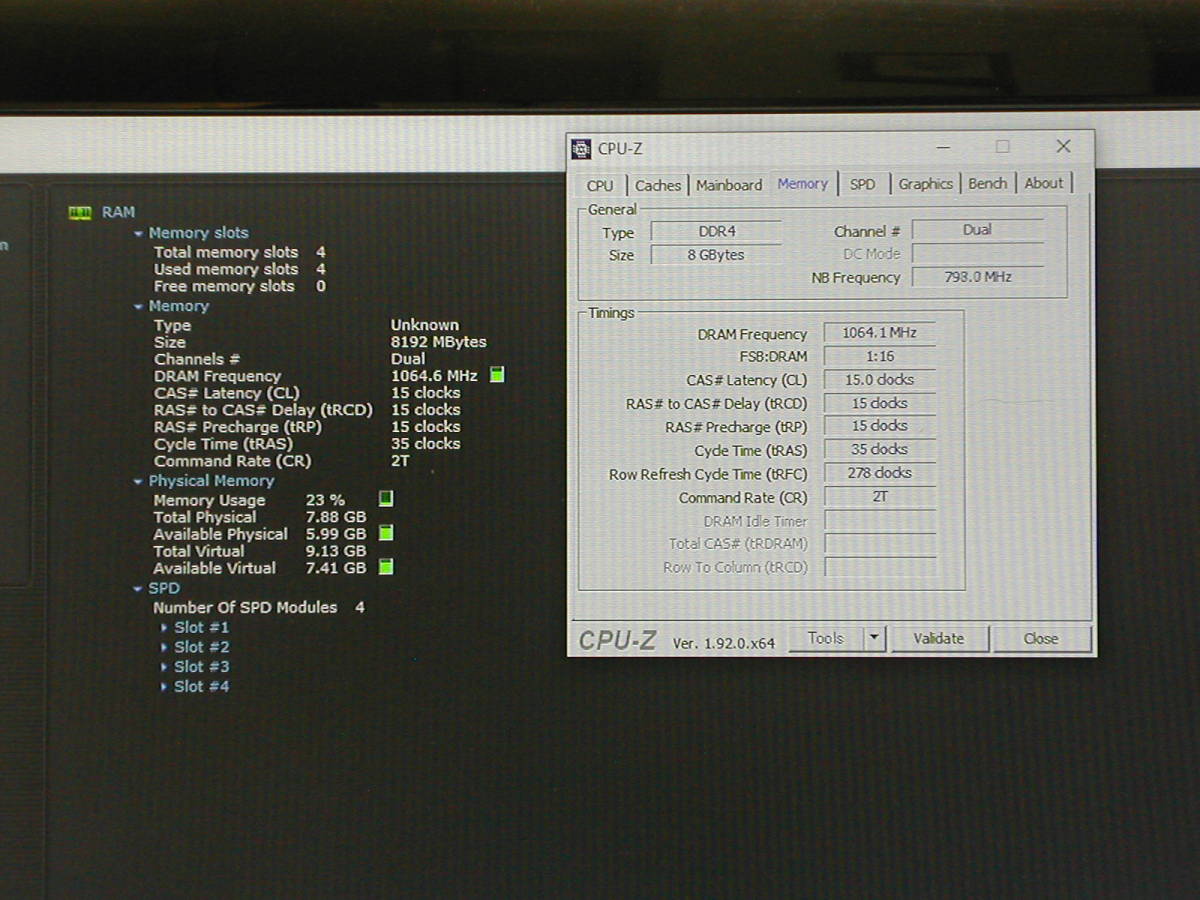Click the DRAM Frequency 1064.1 MHz field
1200x900 pixels.
pyautogui.click(x=880, y=333)
